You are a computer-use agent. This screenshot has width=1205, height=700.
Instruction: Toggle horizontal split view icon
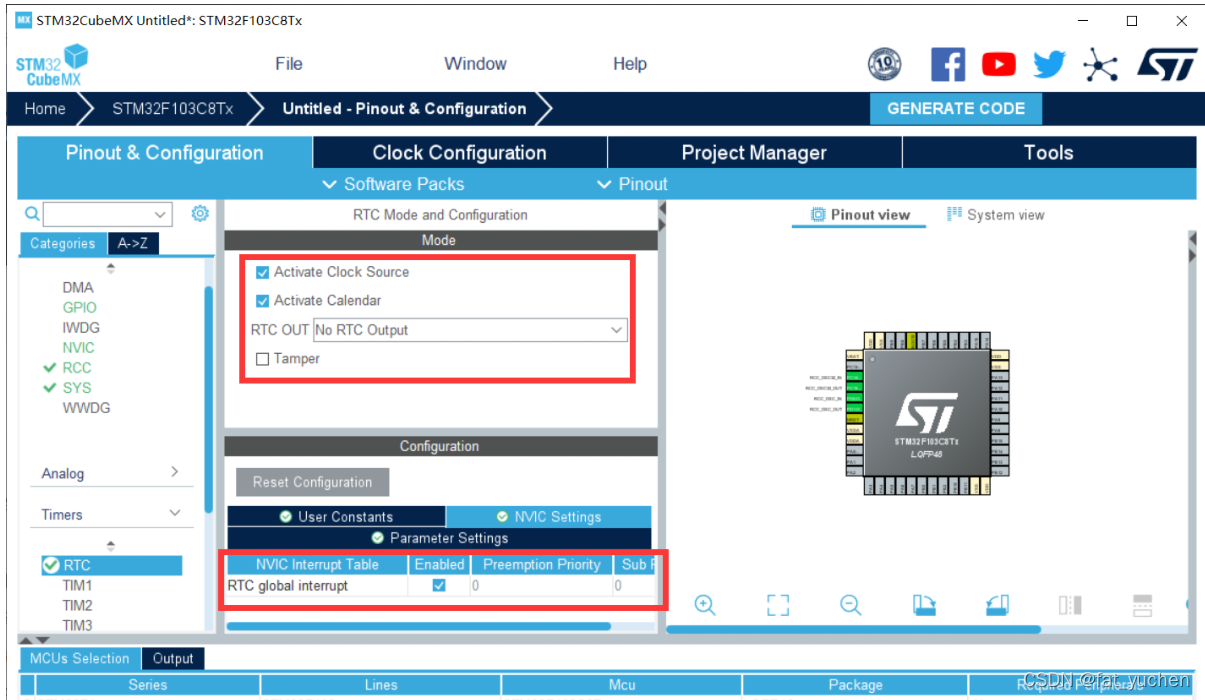[x=1143, y=604]
